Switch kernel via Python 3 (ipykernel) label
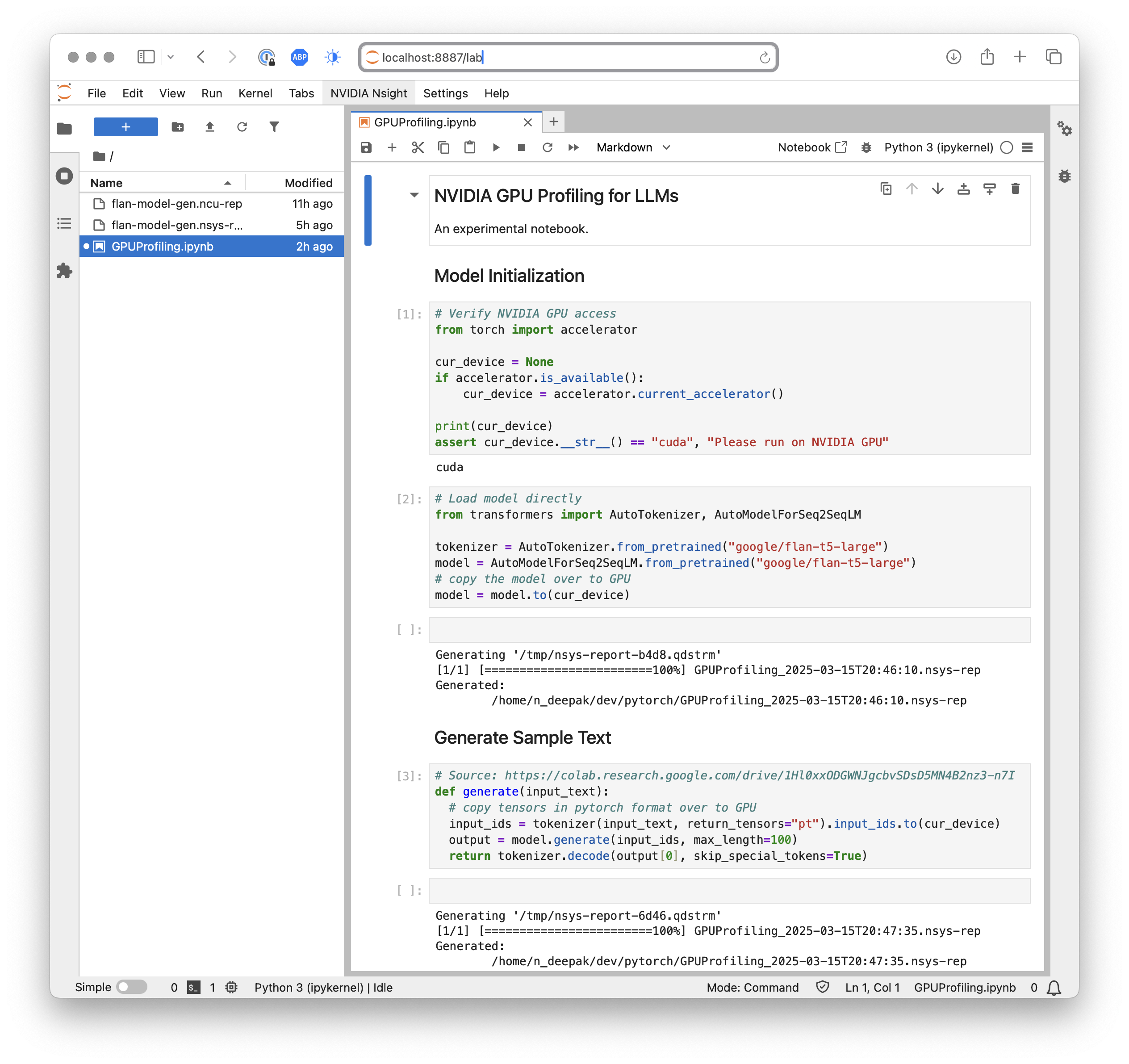1129x1064 pixels. click(x=939, y=148)
